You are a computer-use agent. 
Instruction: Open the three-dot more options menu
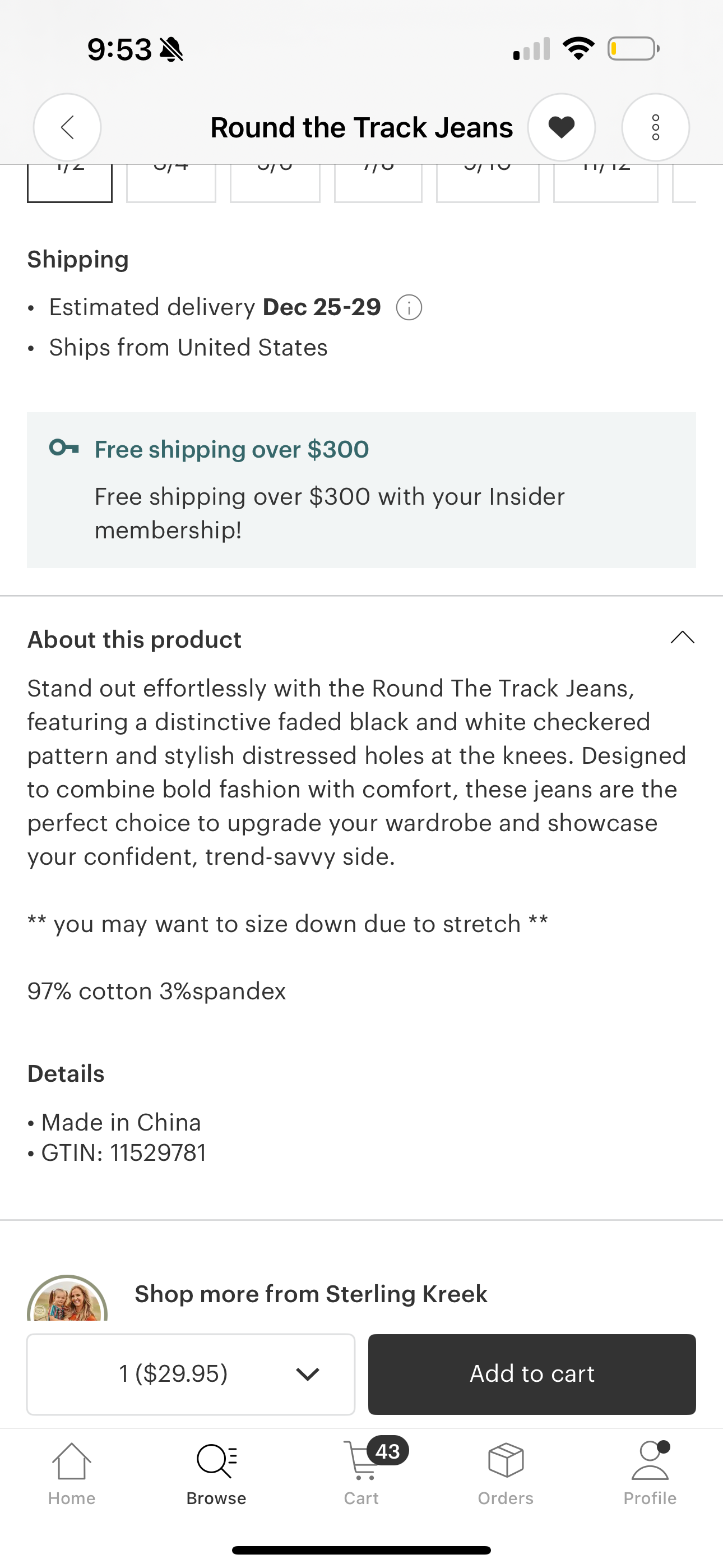655,127
